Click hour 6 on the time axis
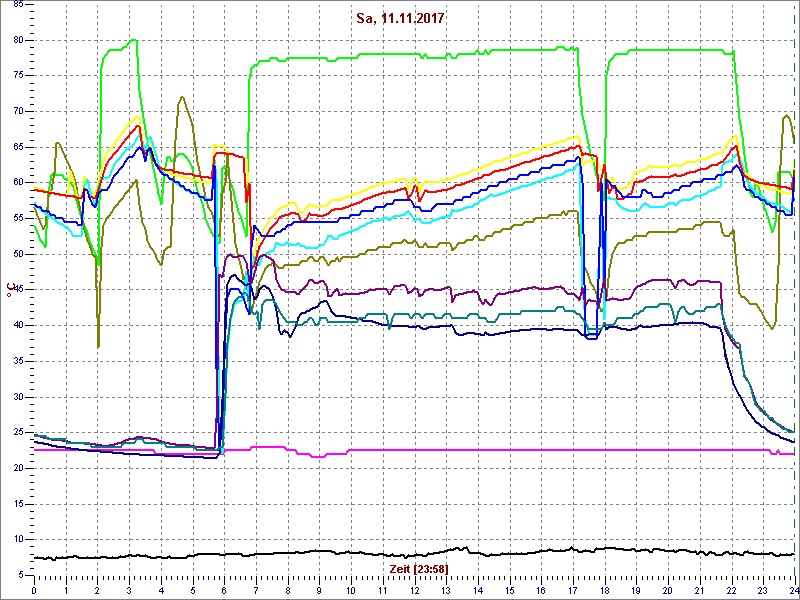Image resolution: width=800 pixels, height=600 pixels. 224,589
